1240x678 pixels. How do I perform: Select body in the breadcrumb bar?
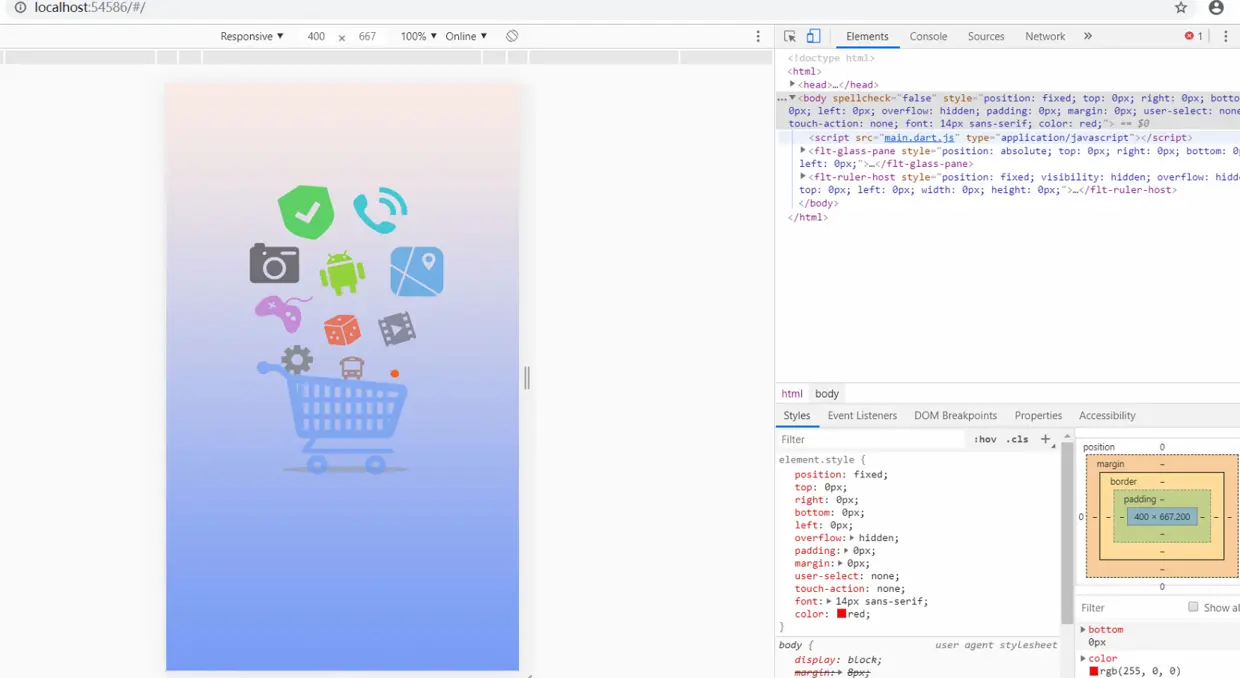pos(827,394)
